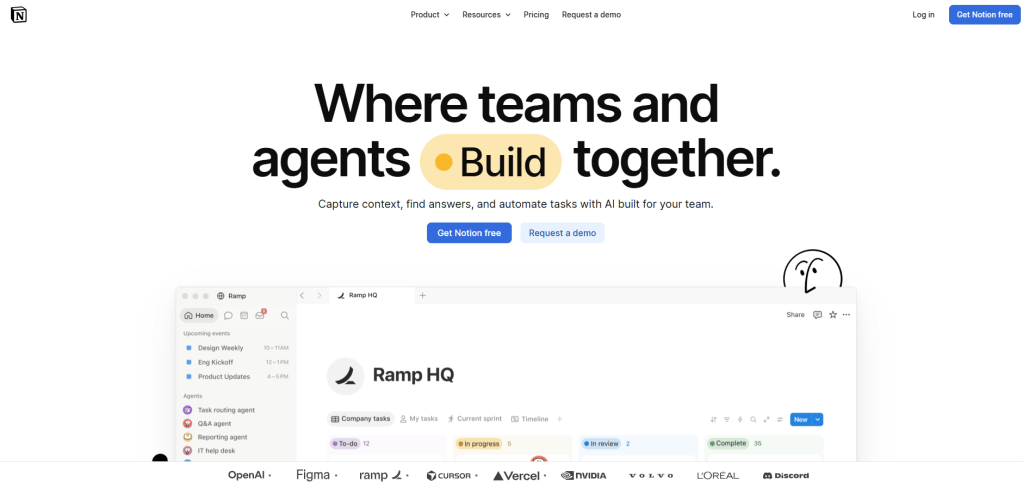The image size is (1023, 482).
Task: Click the Log in link
Action: pyautogui.click(x=923, y=14)
